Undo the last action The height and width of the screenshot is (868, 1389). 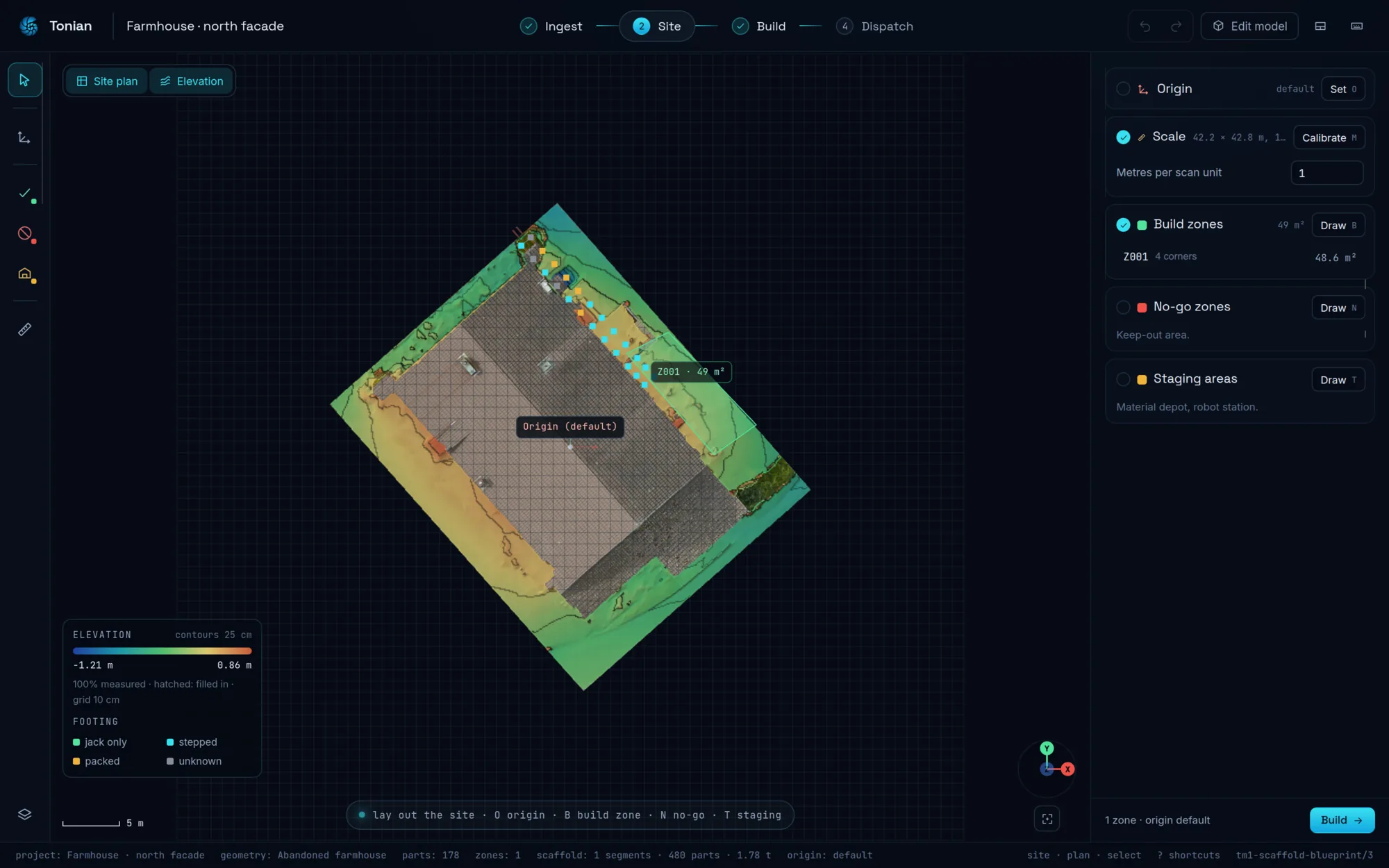[x=1145, y=26]
